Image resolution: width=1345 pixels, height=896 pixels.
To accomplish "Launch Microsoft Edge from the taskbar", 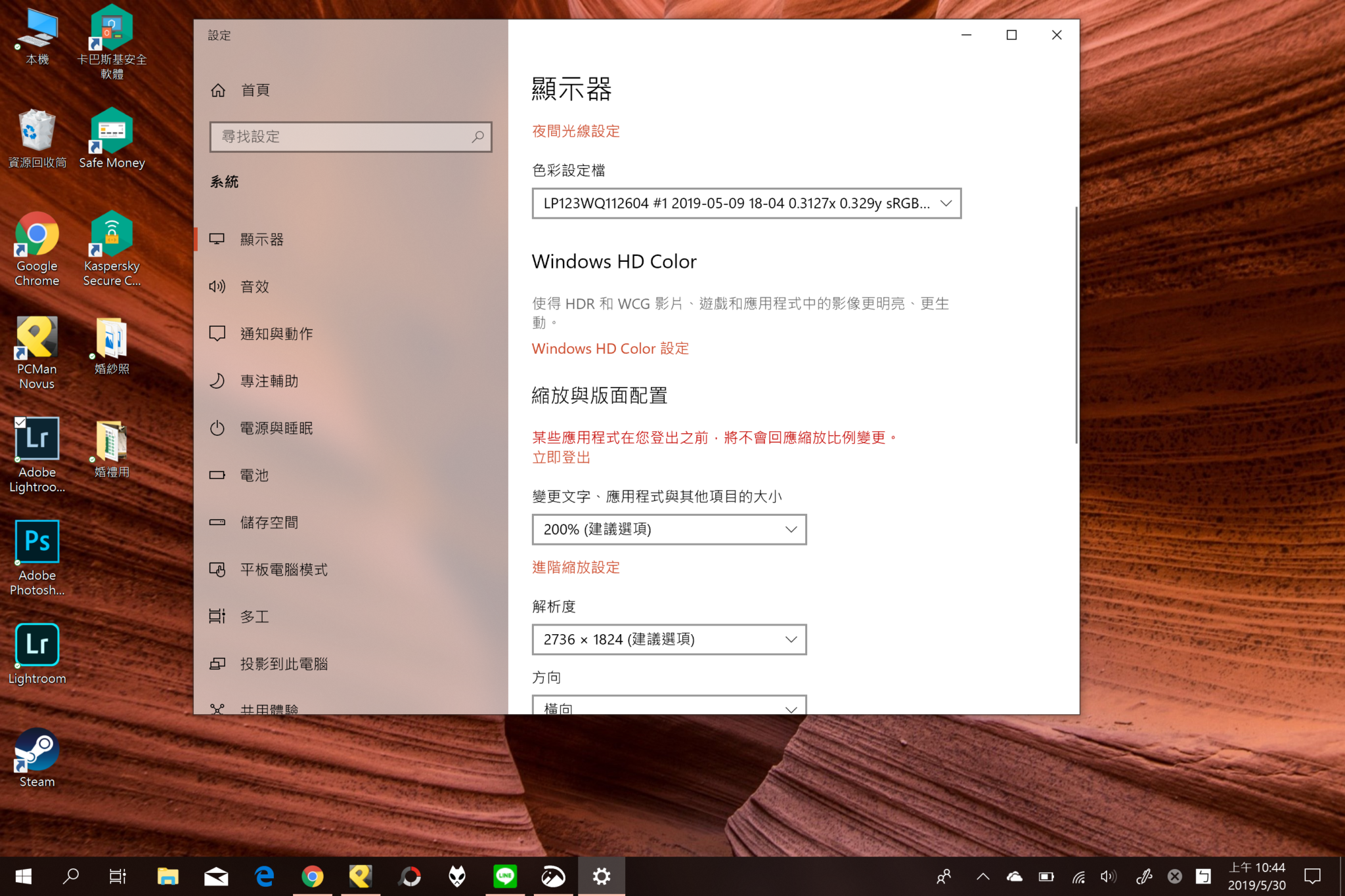I will (264, 876).
